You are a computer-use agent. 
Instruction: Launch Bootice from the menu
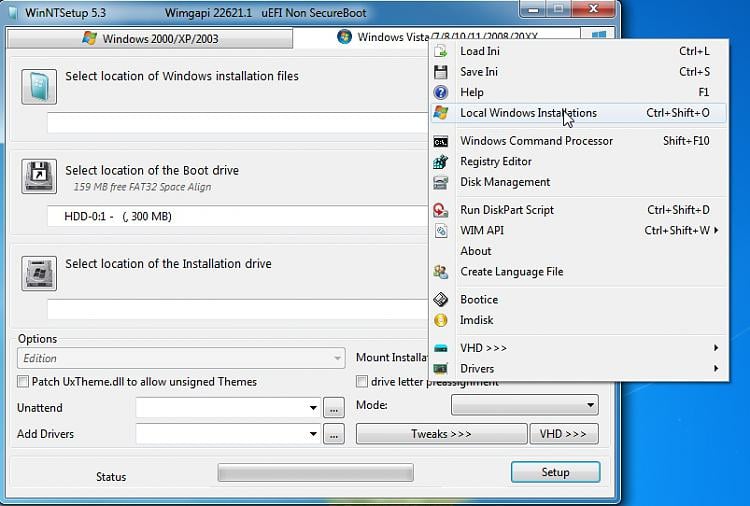[x=579, y=299]
